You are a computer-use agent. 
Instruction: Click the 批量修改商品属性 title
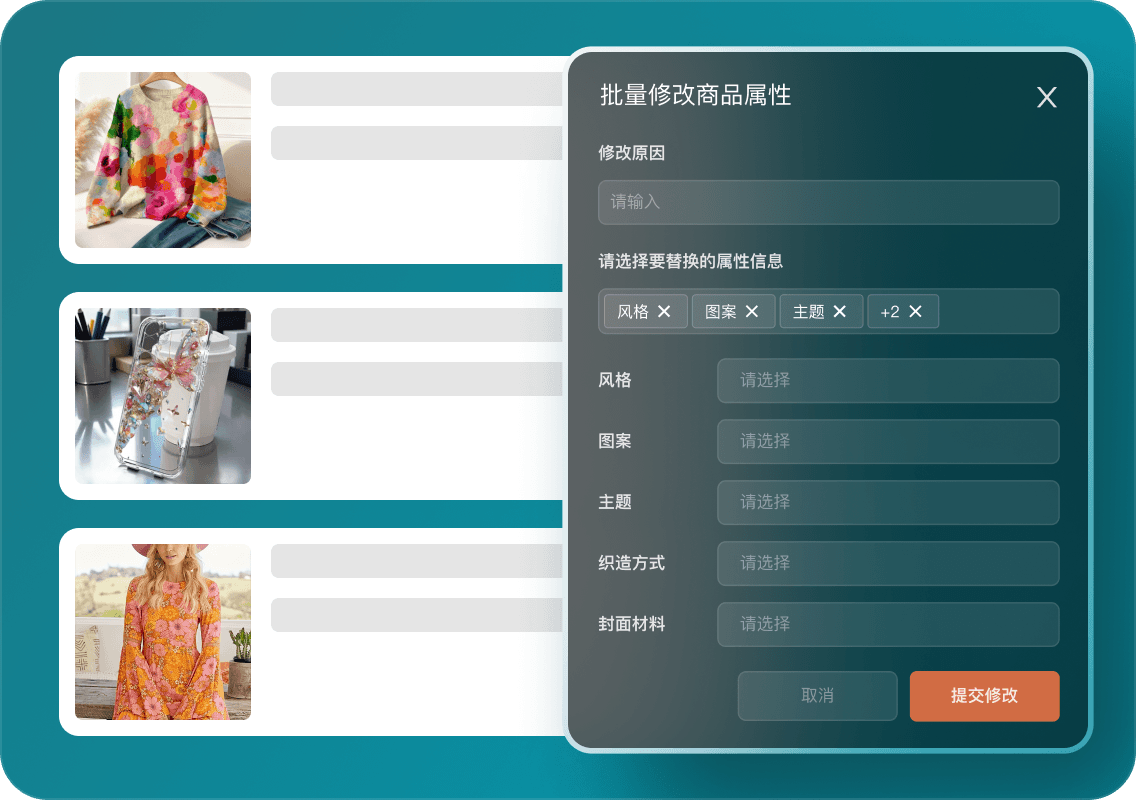pyautogui.click(x=696, y=95)
